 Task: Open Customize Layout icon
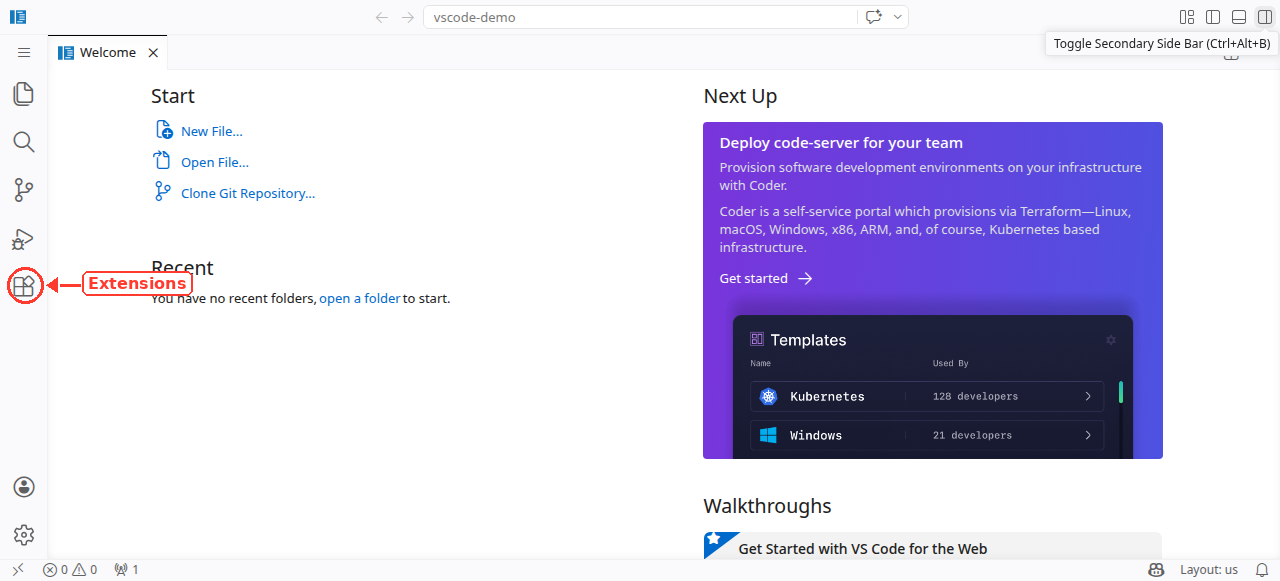point(1187,17)
